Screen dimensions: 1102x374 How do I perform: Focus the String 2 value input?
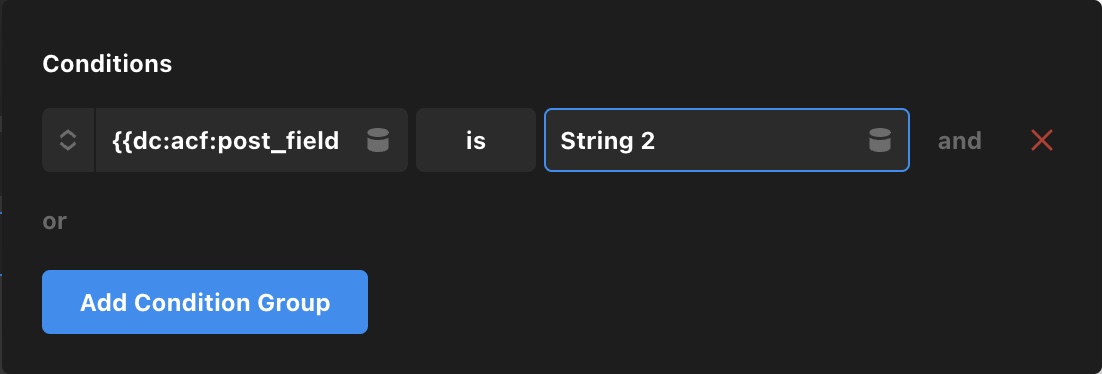(x=727, y=140)
